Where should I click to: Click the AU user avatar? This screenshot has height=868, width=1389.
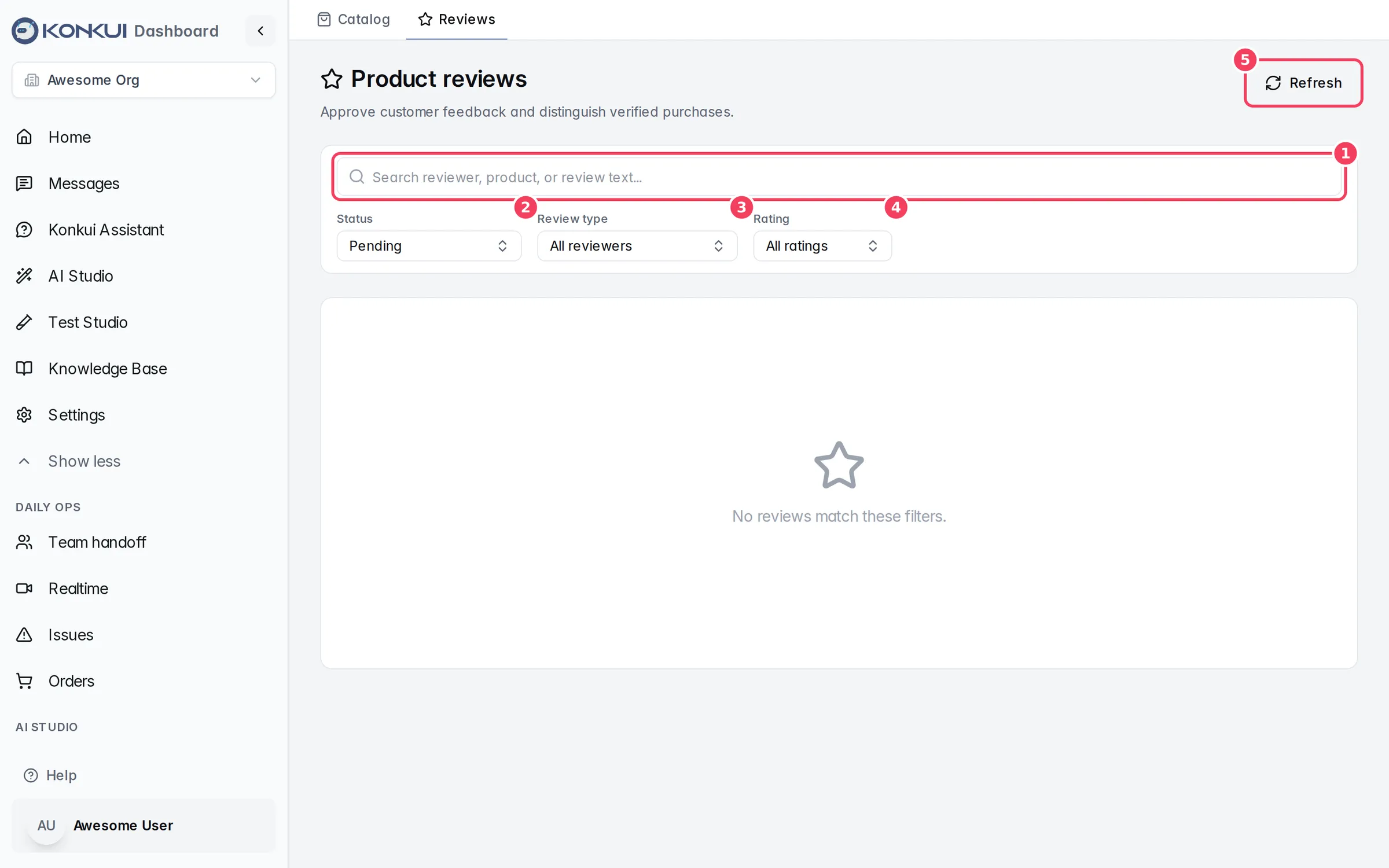pos(46,826)
